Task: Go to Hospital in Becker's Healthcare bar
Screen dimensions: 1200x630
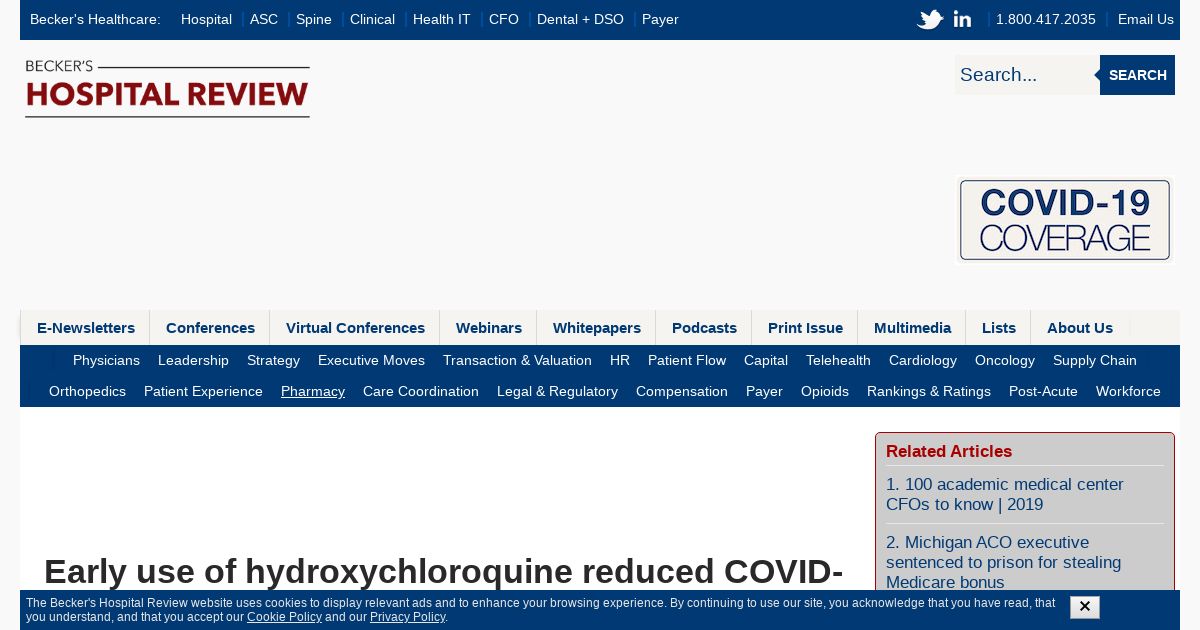Action: click(x=206, y=19)
